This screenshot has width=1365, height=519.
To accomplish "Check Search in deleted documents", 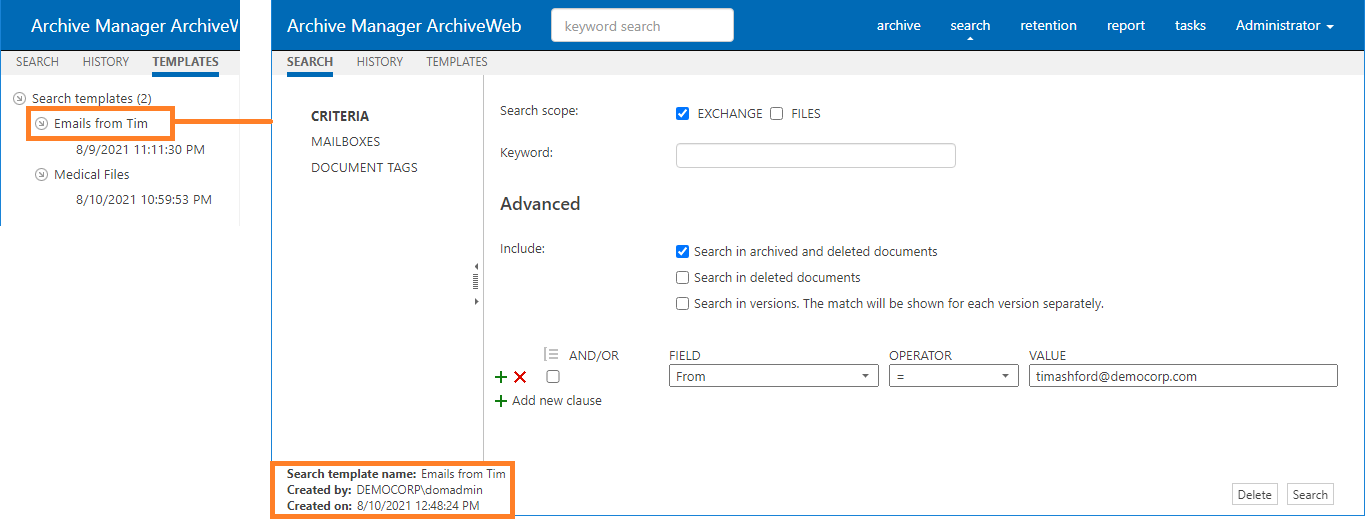I will pos(683,278).
